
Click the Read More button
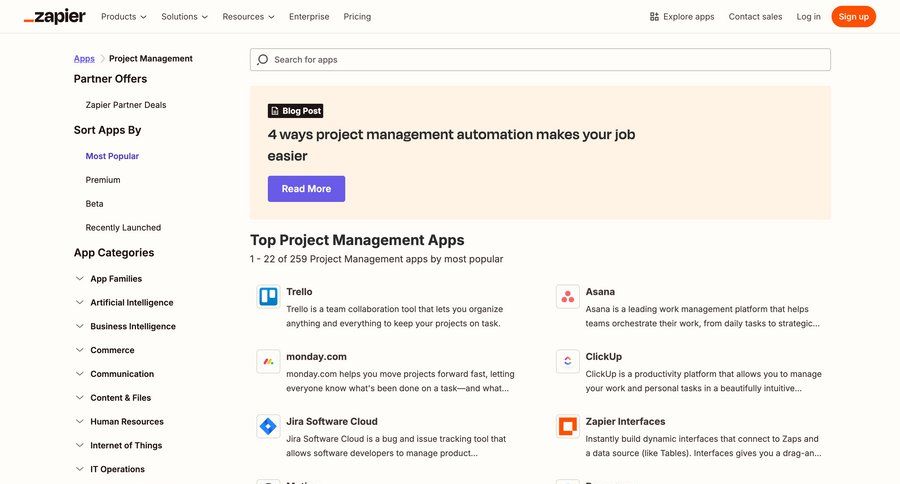pos(306,189)
